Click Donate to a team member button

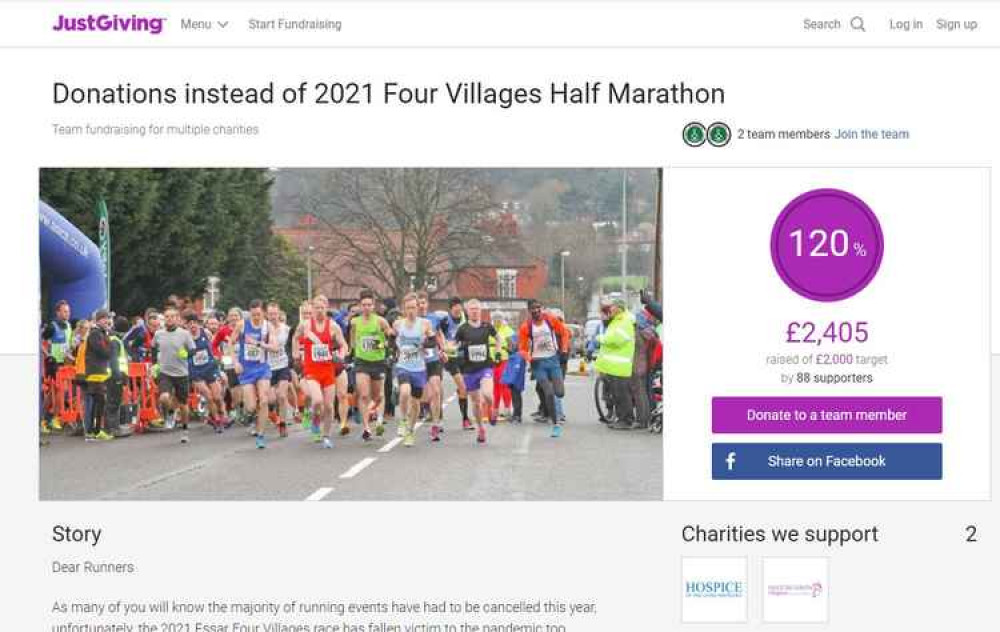[x=827, y=415]
